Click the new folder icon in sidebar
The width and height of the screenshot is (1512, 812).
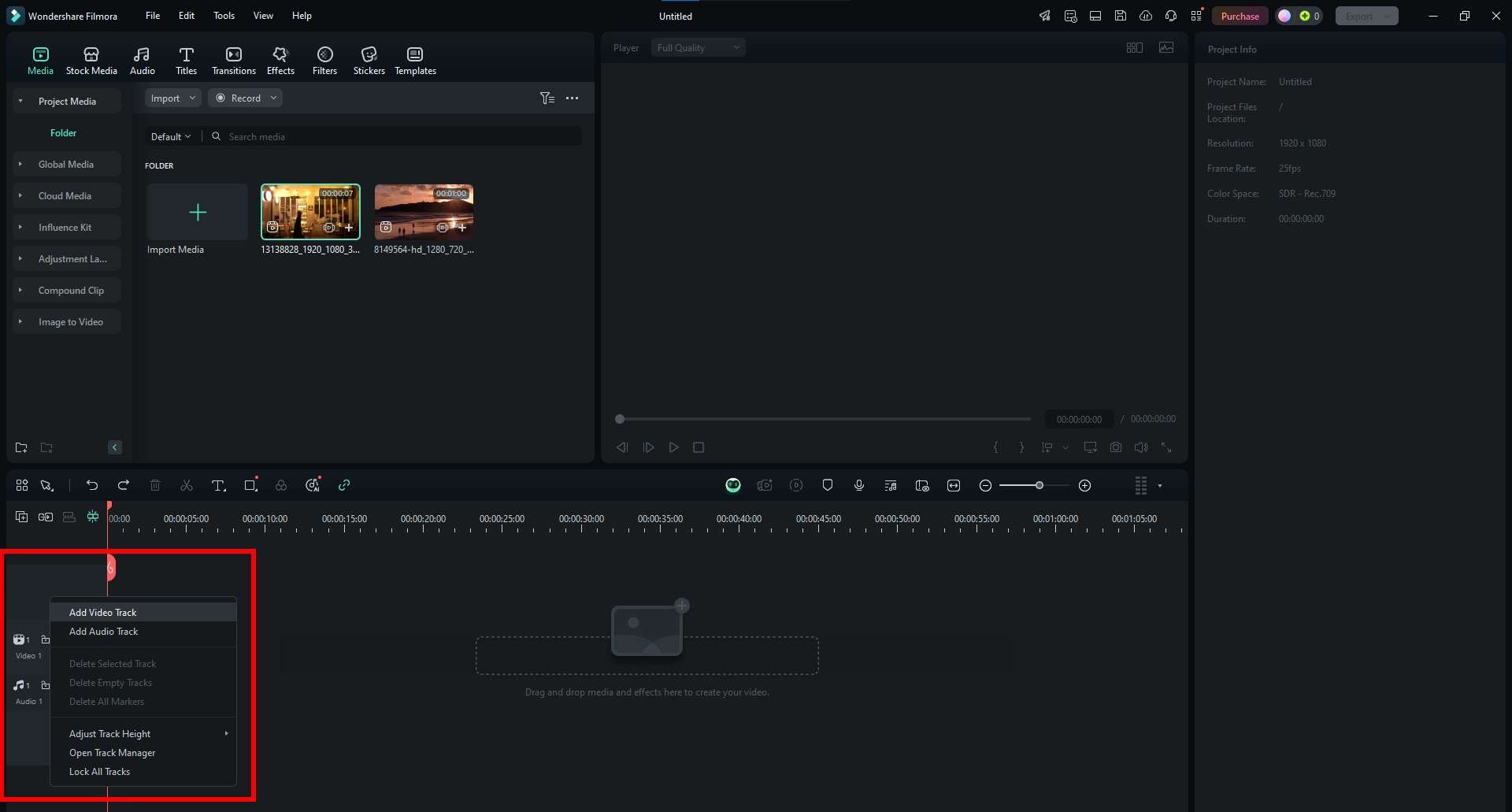pyautogui.click(x=21, y=447)
